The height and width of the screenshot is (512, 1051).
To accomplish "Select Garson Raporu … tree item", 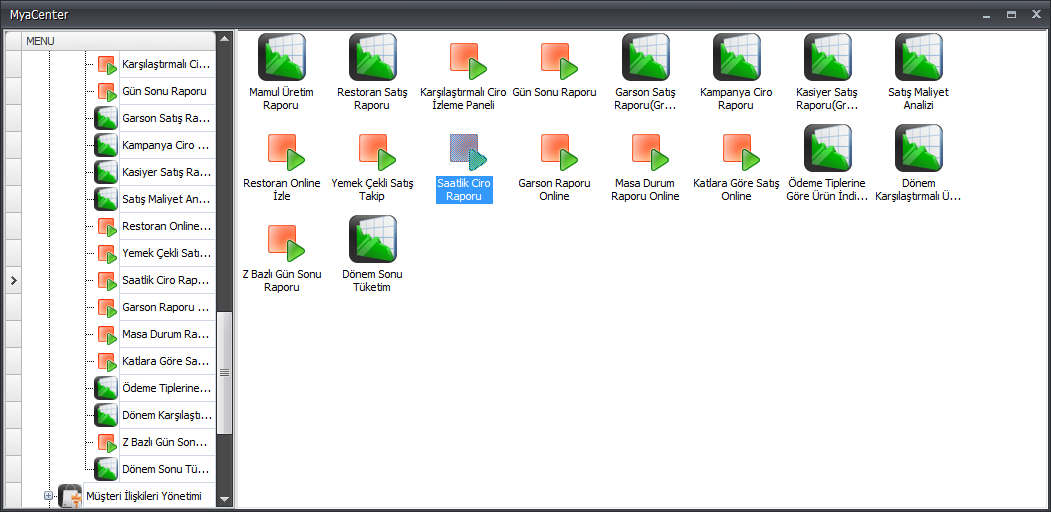I will tap(167, 307).
